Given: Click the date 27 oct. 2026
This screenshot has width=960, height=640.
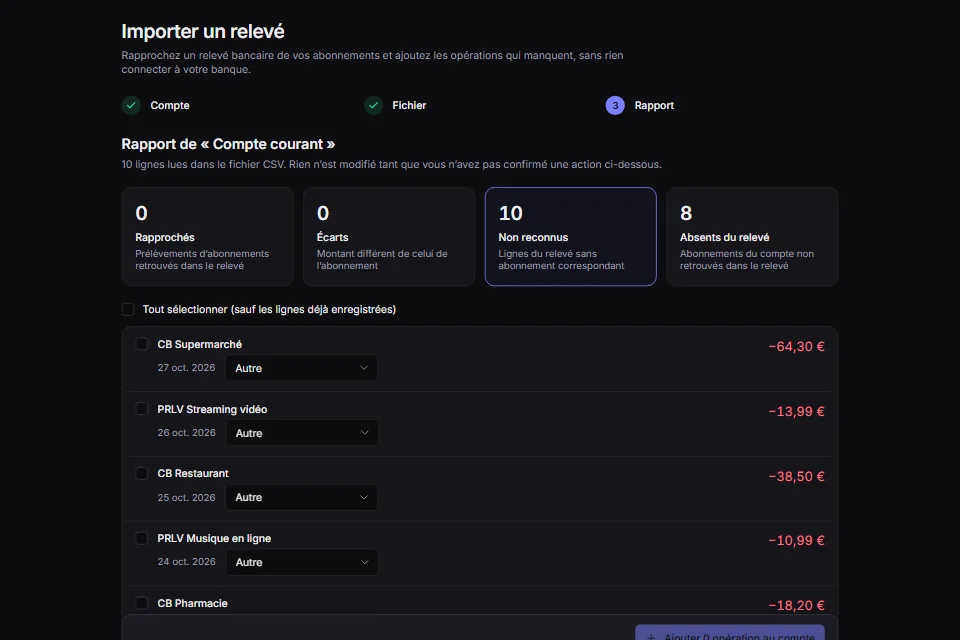Looking at the screenshot, I should tap(186, 367).
